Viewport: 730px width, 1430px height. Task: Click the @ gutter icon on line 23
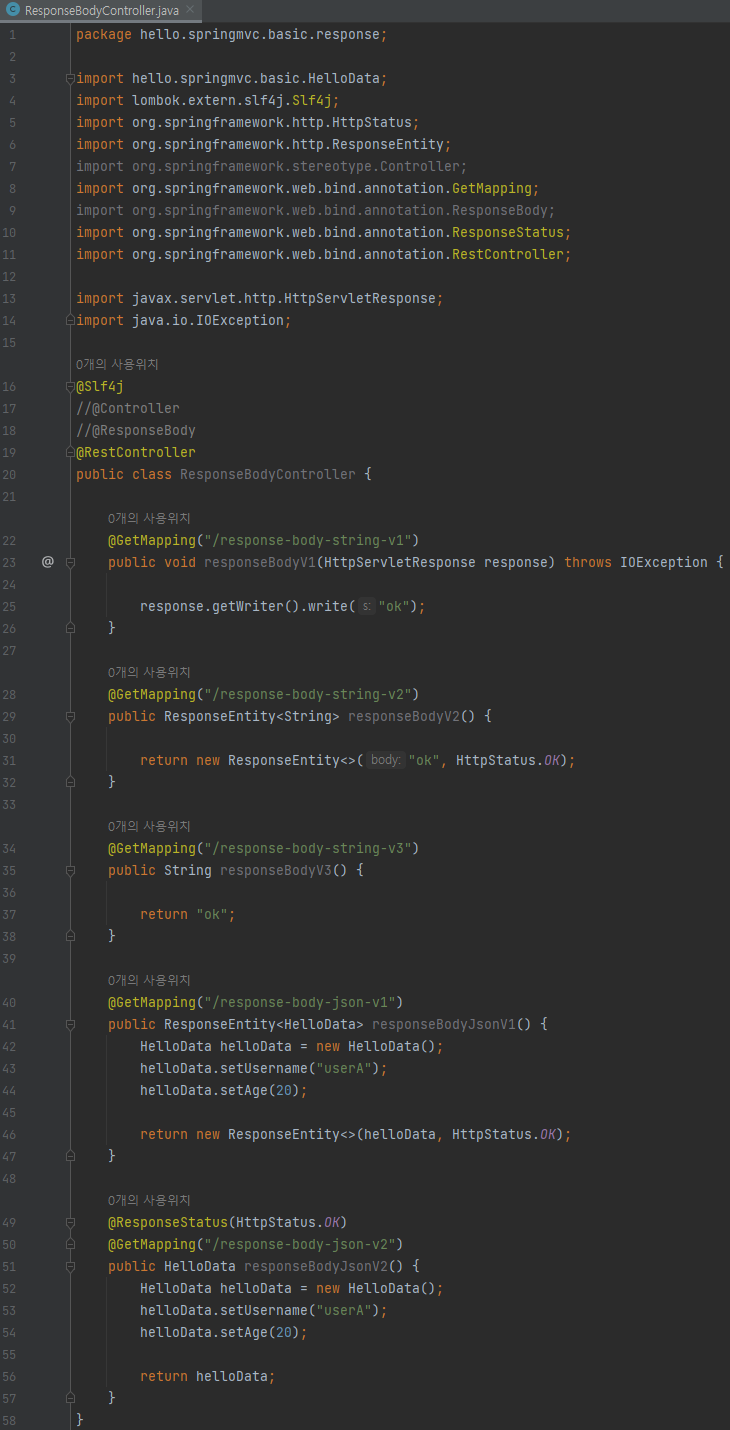[47, 562]
